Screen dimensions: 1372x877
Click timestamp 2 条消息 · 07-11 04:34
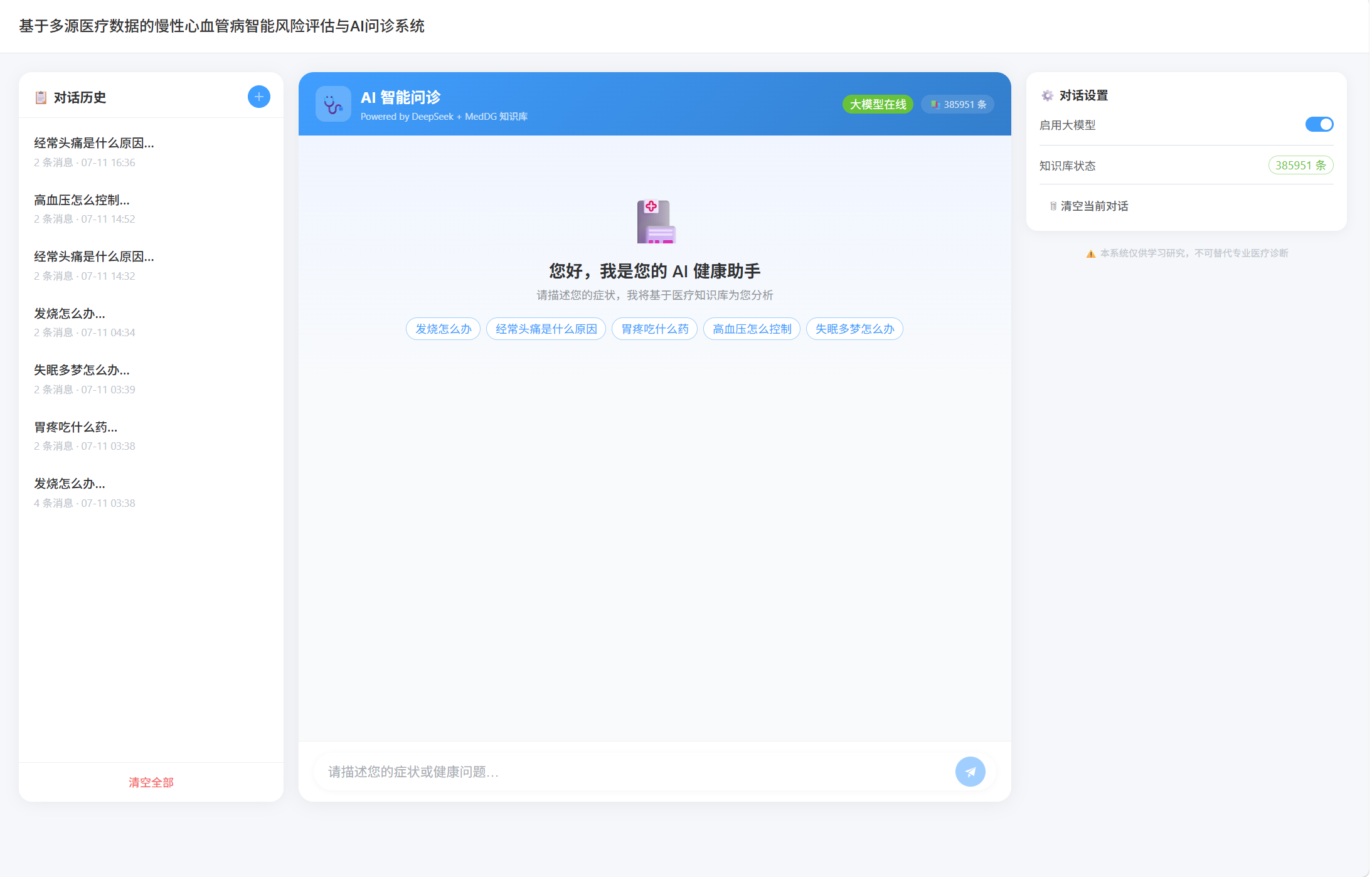(x=85, y=332)
